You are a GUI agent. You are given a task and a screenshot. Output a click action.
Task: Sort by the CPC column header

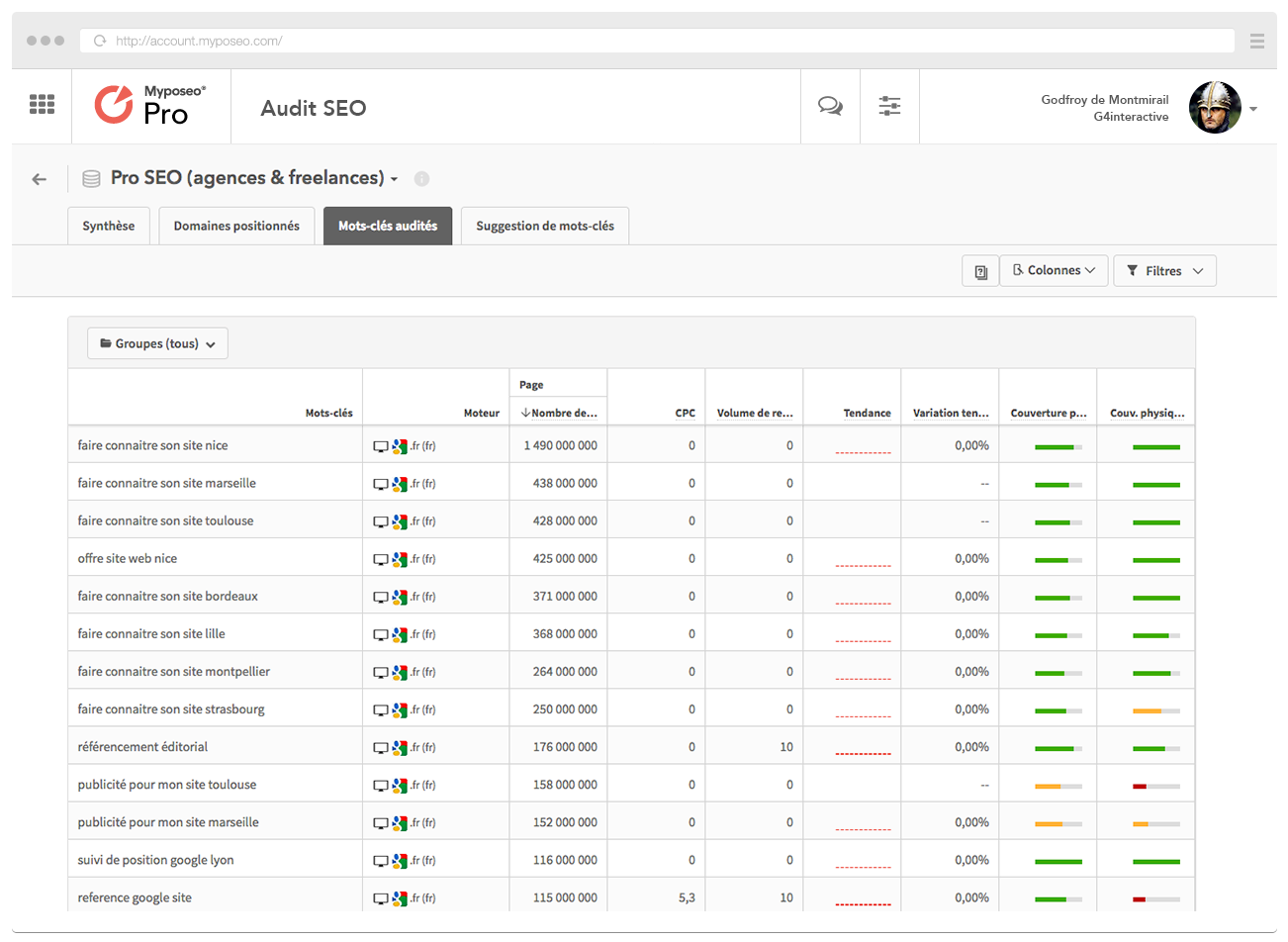tap(686, 413)
